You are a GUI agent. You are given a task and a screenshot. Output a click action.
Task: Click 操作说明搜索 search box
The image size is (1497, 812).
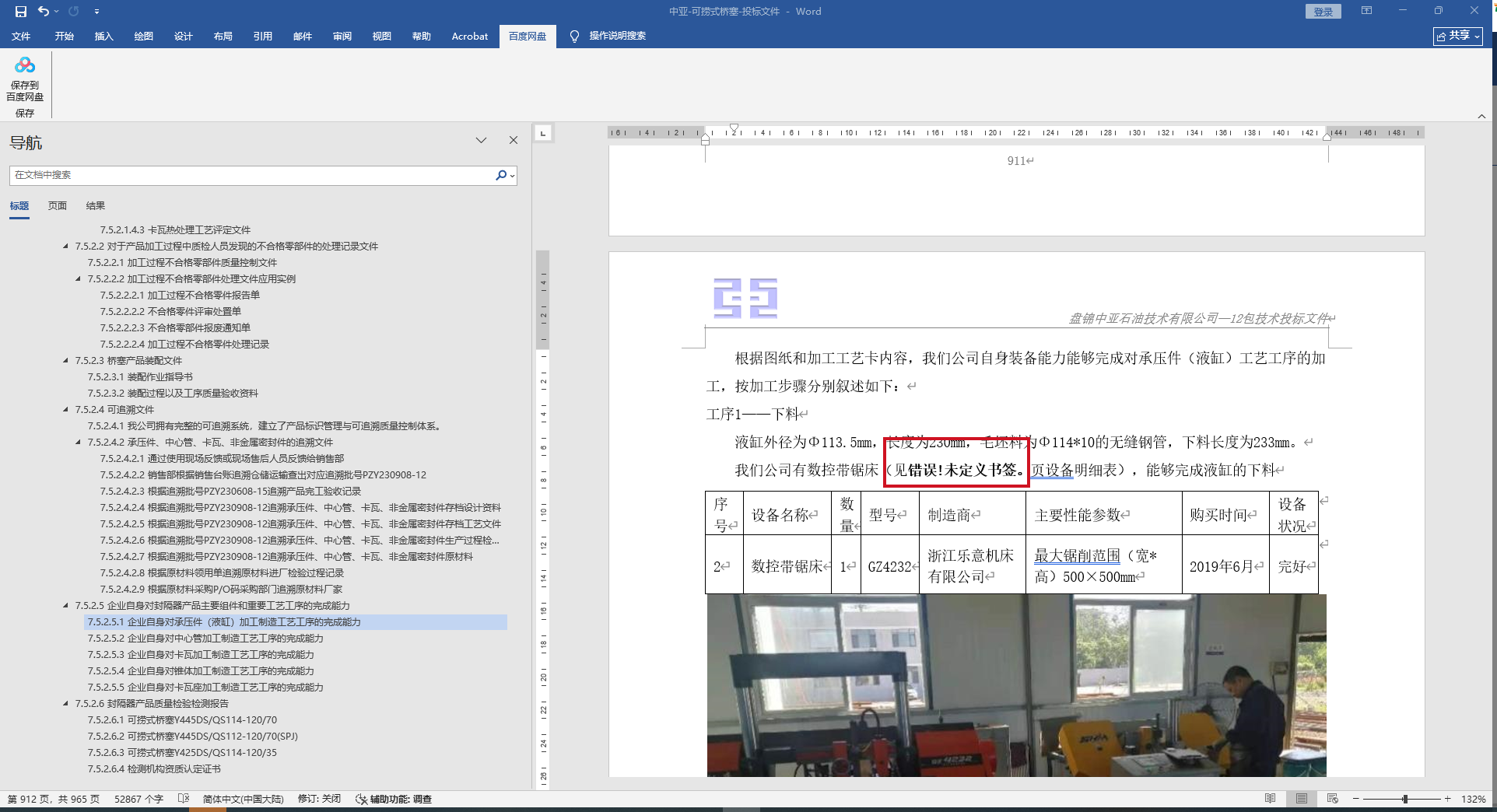617,36
